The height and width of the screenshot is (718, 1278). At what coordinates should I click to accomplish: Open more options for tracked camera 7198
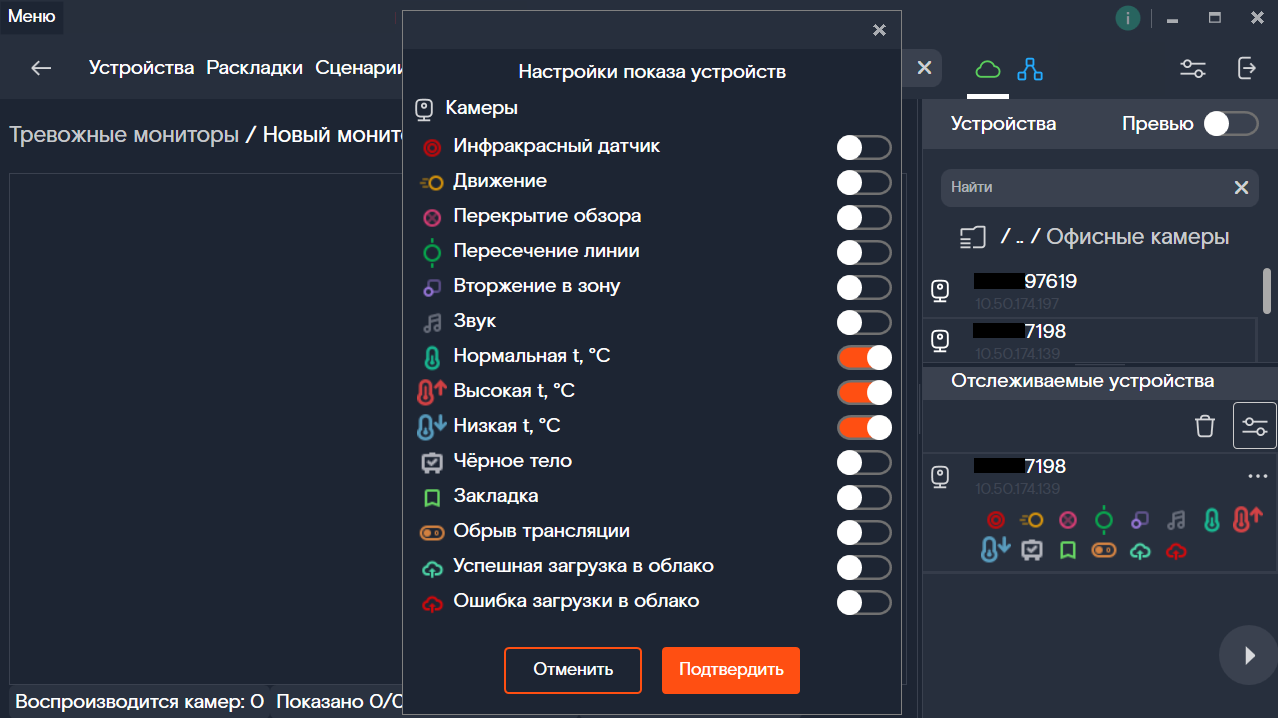click(1258, 476)
